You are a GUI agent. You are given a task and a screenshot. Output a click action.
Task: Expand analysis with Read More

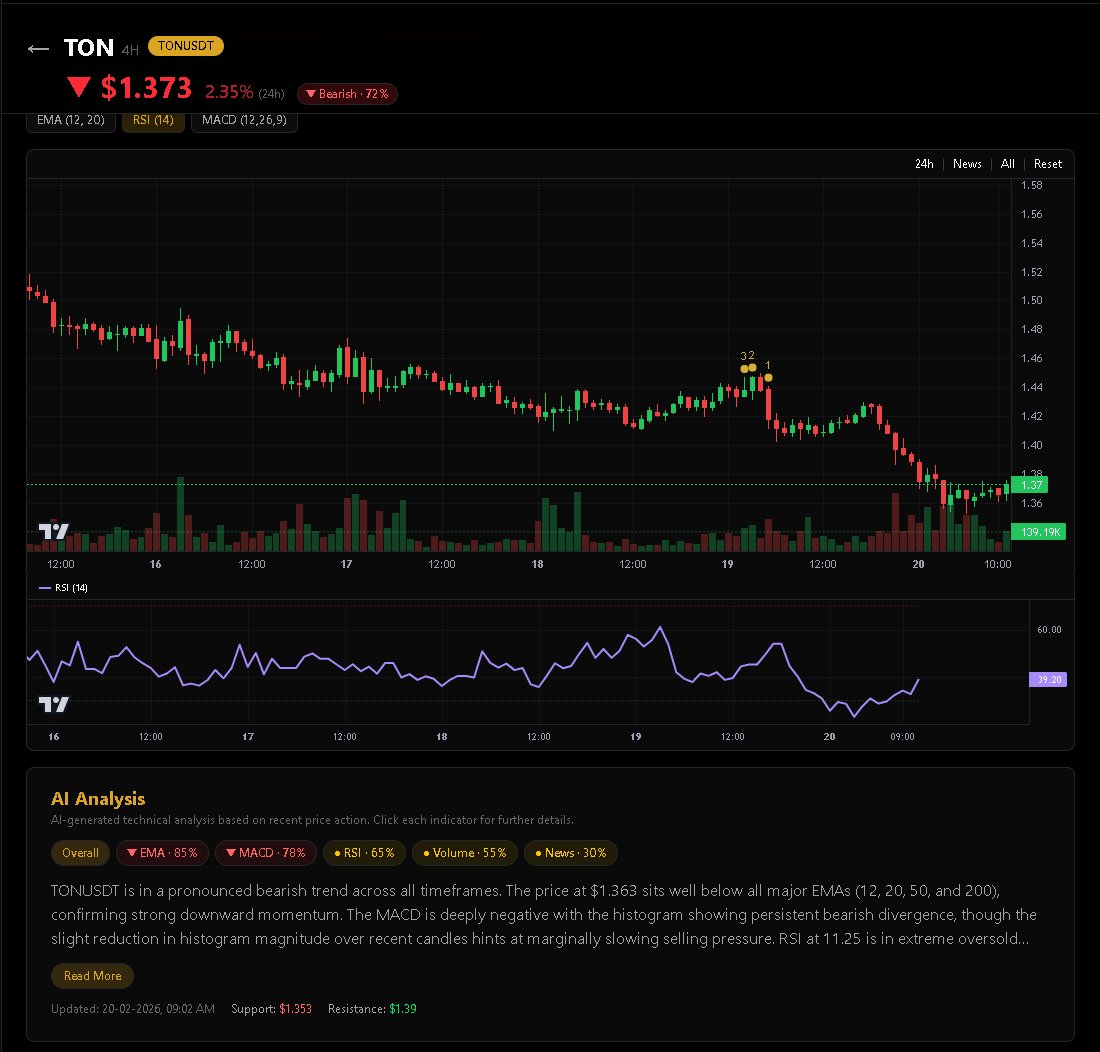93,976
